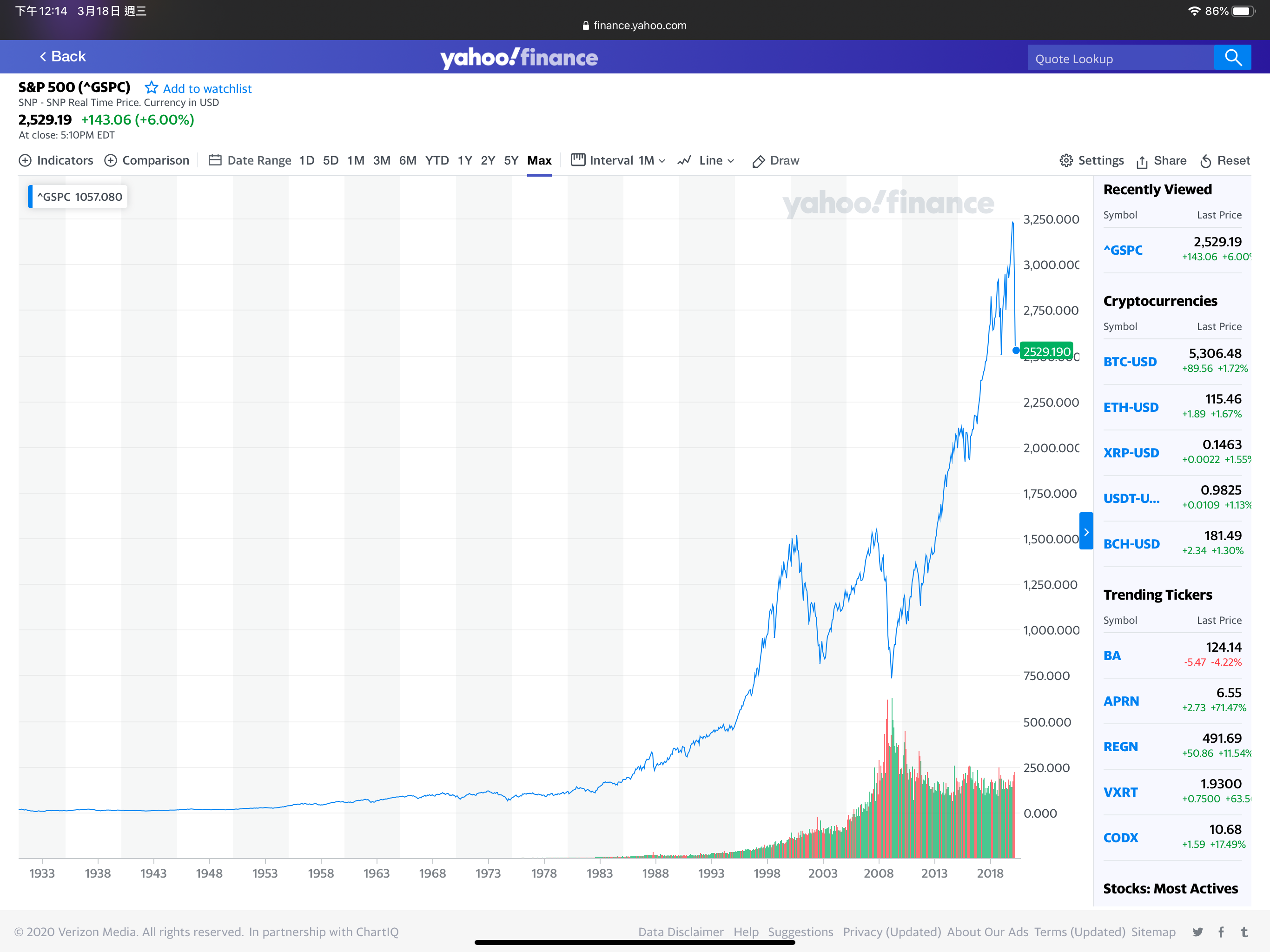This screenshot has width=1270, height=952.
Task: Select the 1D range
Action: point(307,160)
